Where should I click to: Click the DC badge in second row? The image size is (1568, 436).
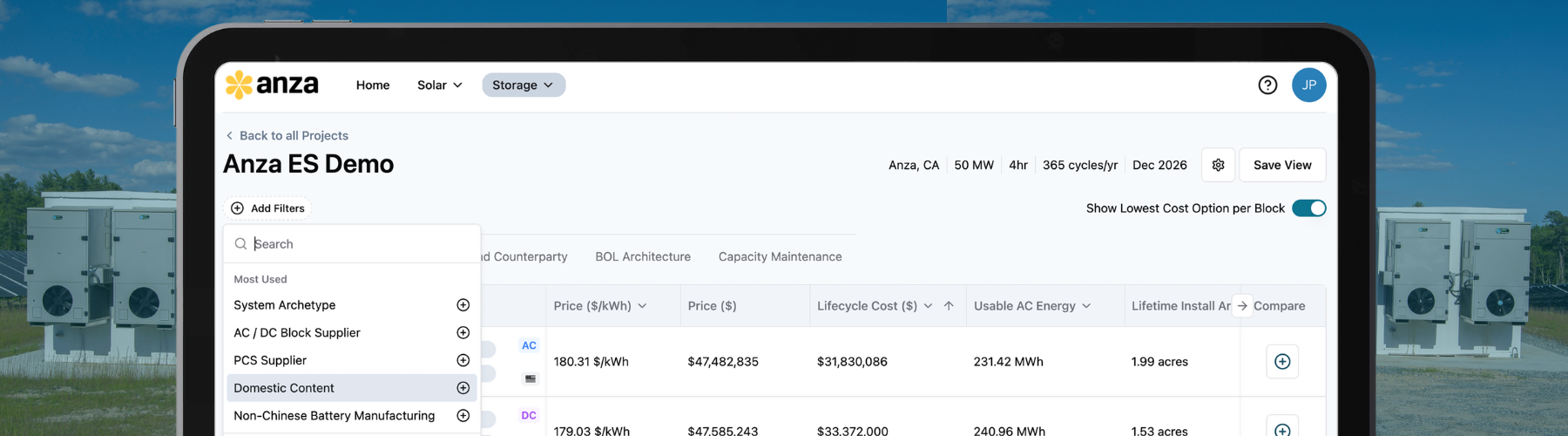[x=529, y=415]
